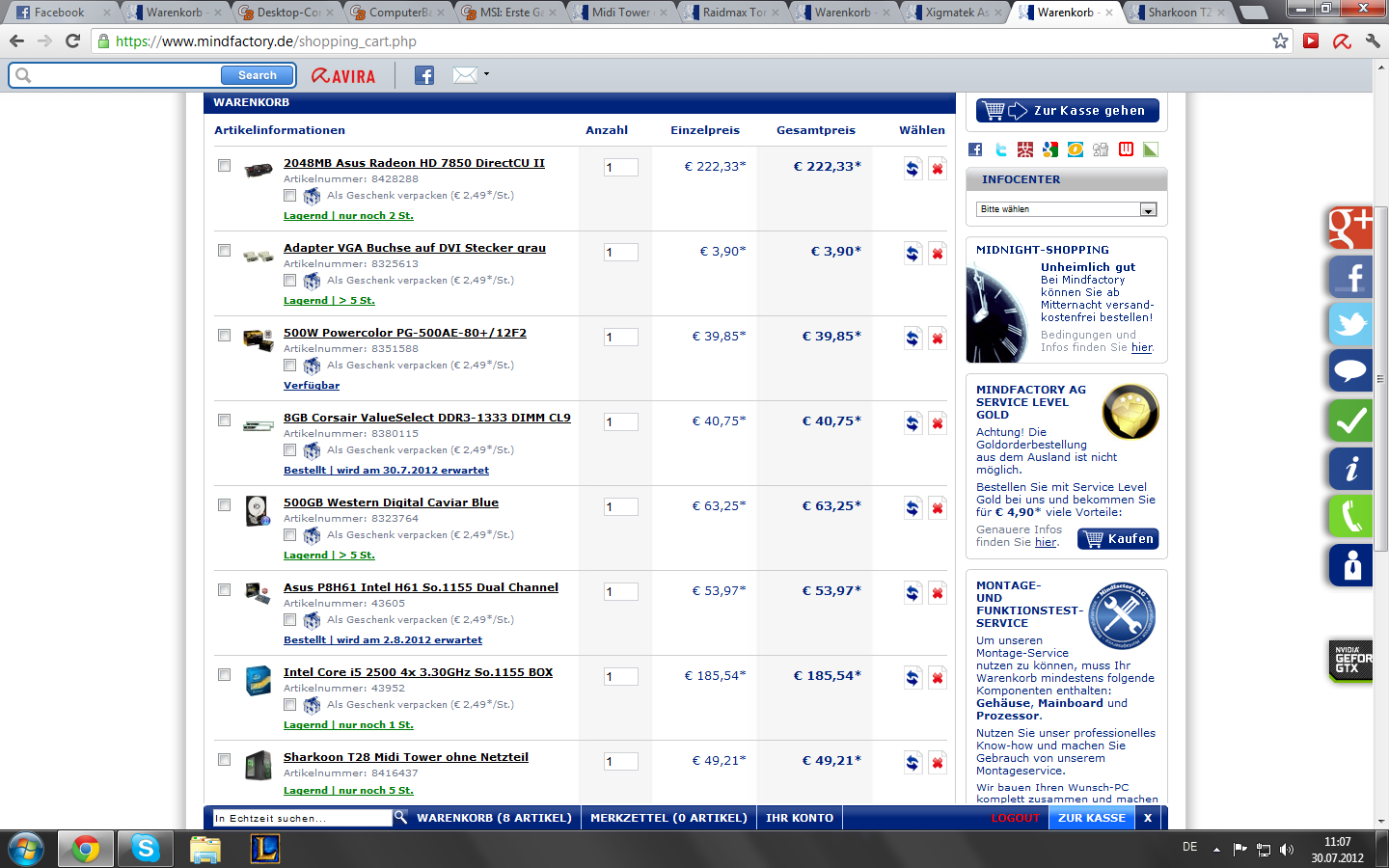Close the bottom bar with X button
Image resolution: width=1389 pixels, height=868 pixels.
(x=1147, y=818)
